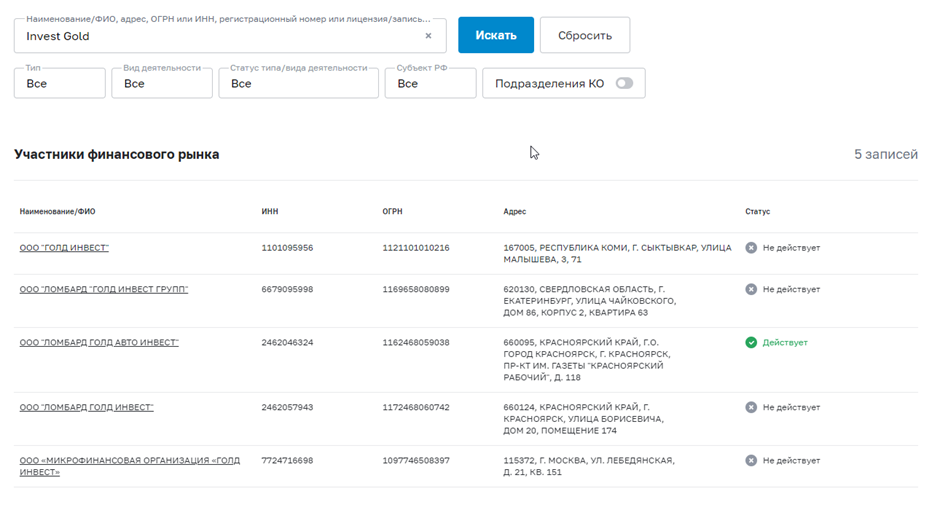Click the INN value 2462057943
Image resolution: width=940 pixels, height=510 pixels.
coord(287,407)
